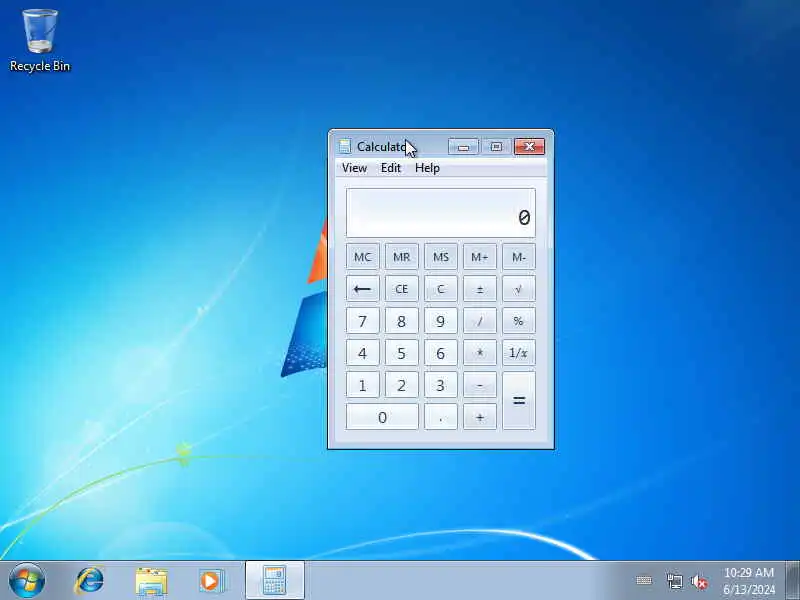
Task: Click the digit 9 key
Action: point(440,321)
